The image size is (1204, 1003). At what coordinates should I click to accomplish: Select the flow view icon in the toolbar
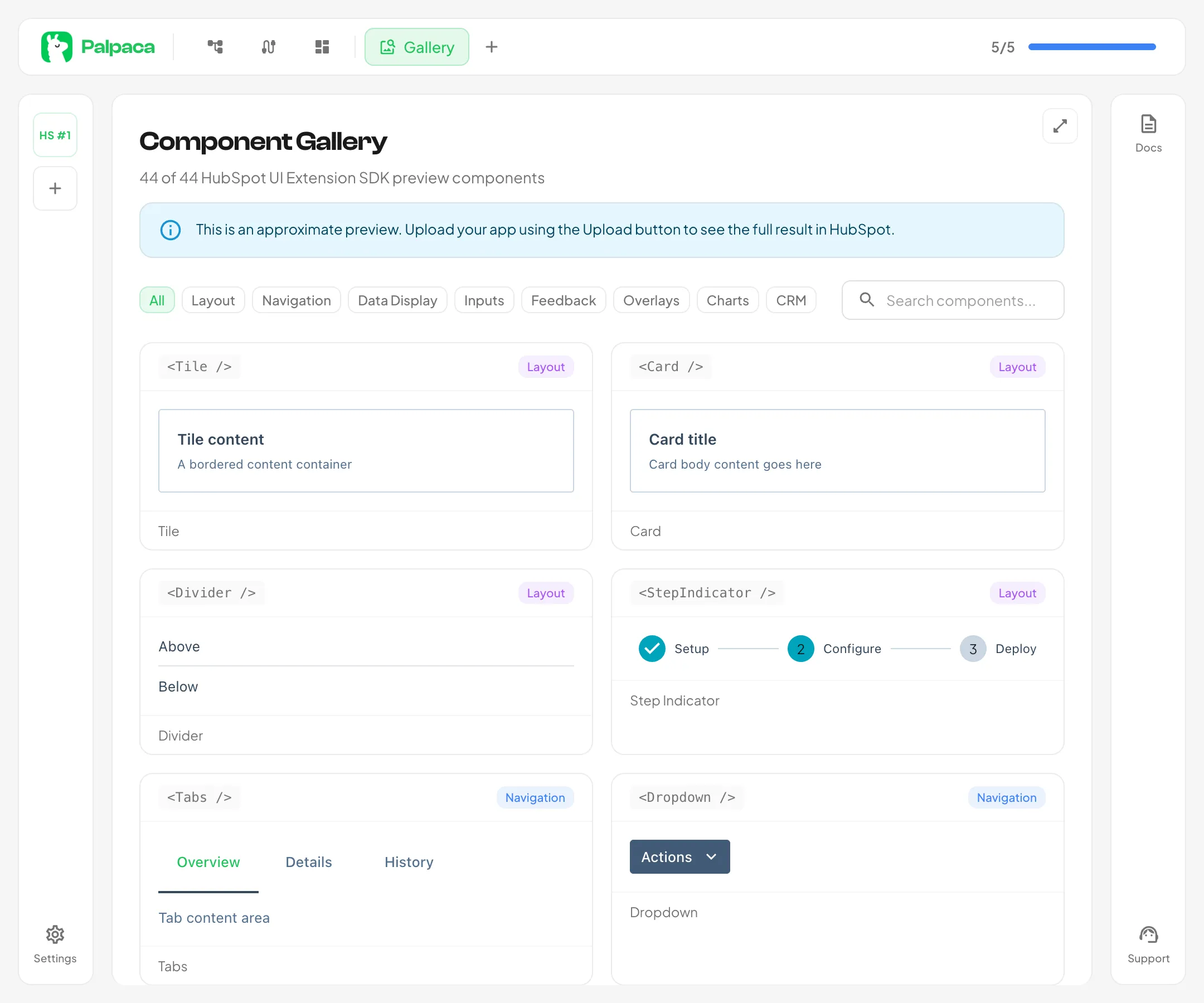point(215,47)
